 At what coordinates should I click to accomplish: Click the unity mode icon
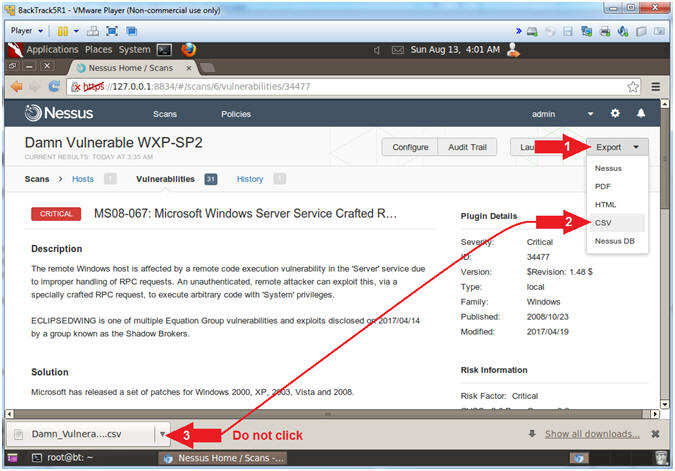[x=132, y=31]
